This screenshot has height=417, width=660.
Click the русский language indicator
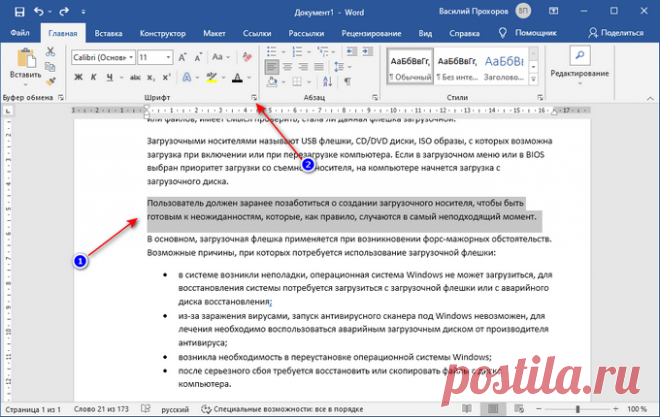coord(175,409)
